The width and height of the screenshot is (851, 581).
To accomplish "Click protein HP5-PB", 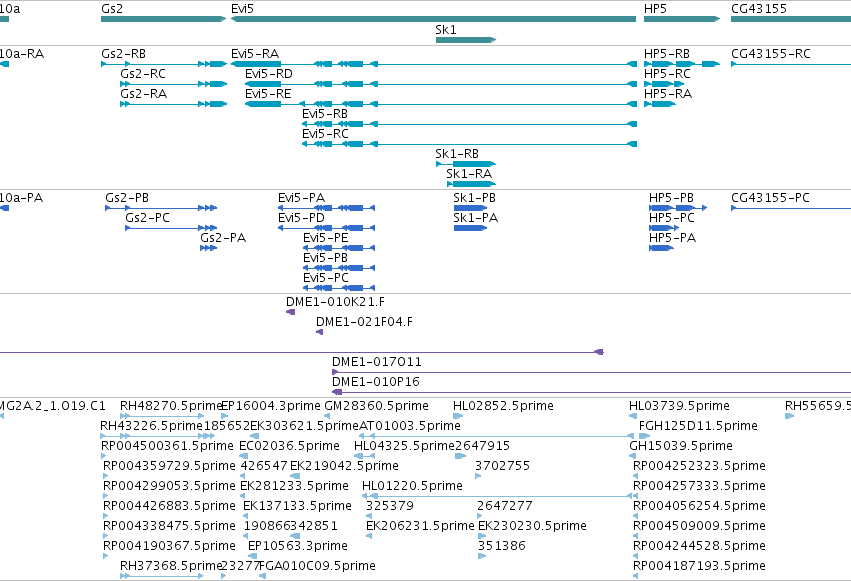I will [x=678, y=208].
